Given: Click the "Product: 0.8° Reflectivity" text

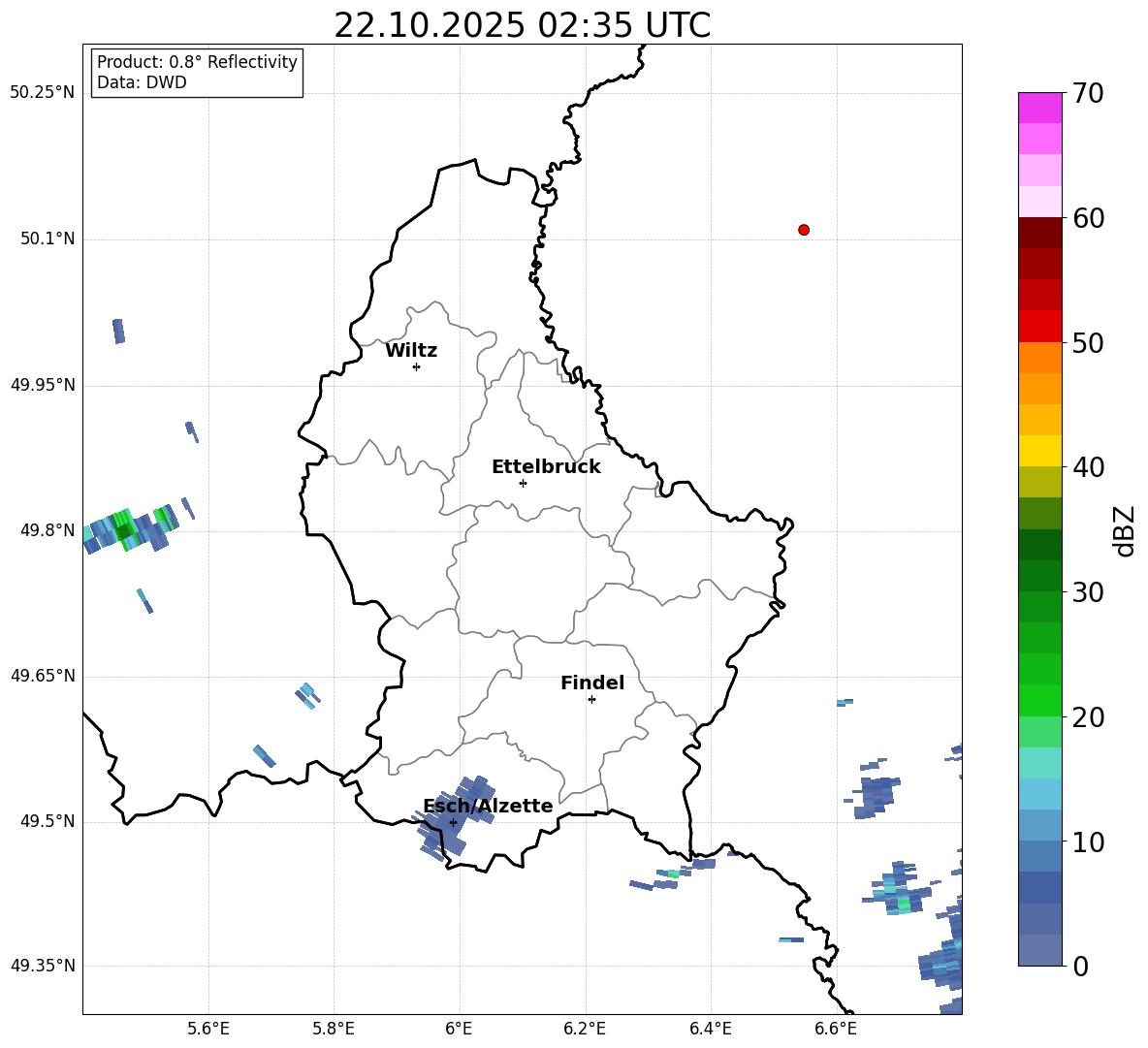Looking at the screenshot, I should (197, 61).
